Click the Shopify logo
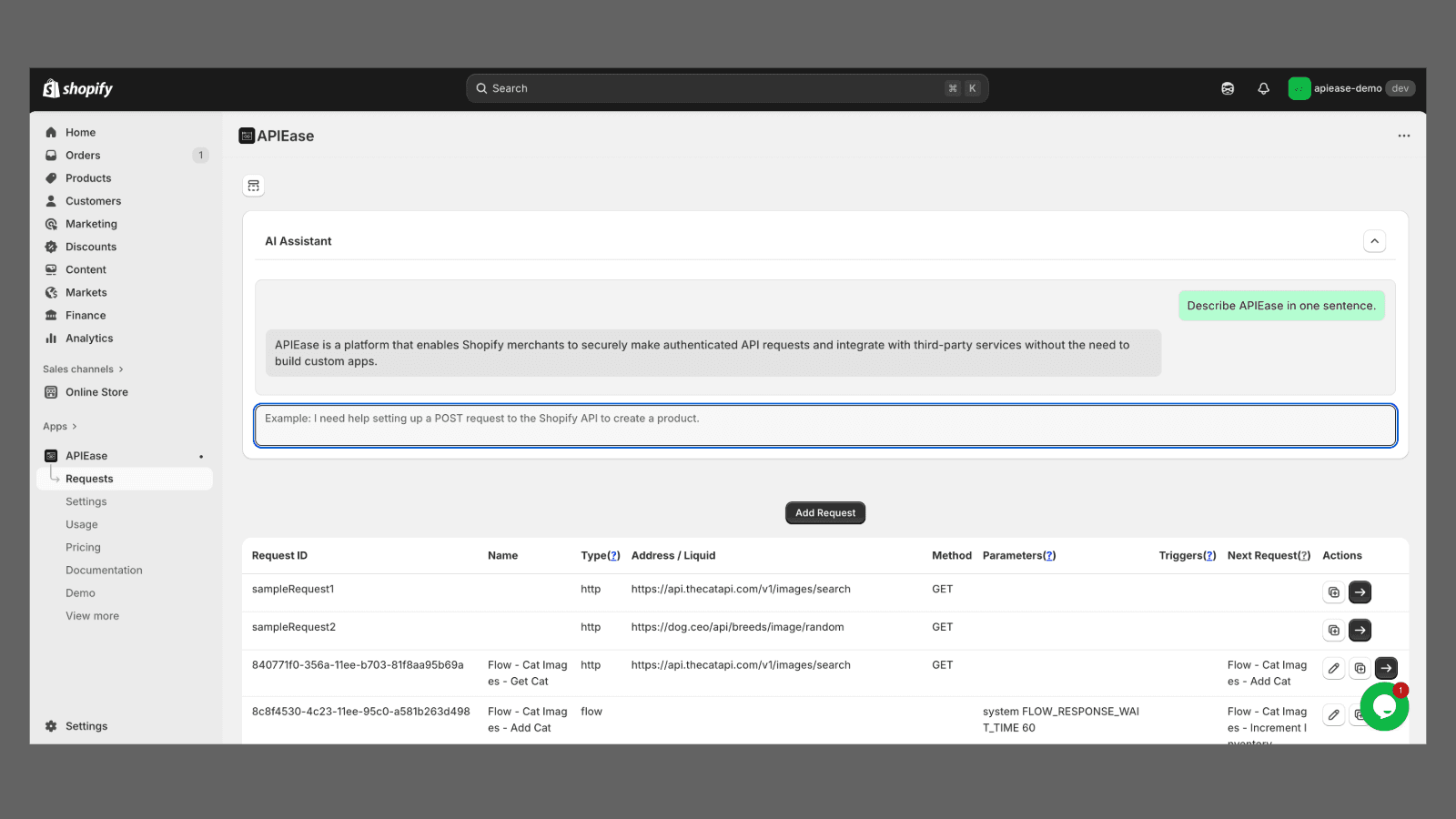The height and width of the screenshot is (819, 1456). (78, 88)
